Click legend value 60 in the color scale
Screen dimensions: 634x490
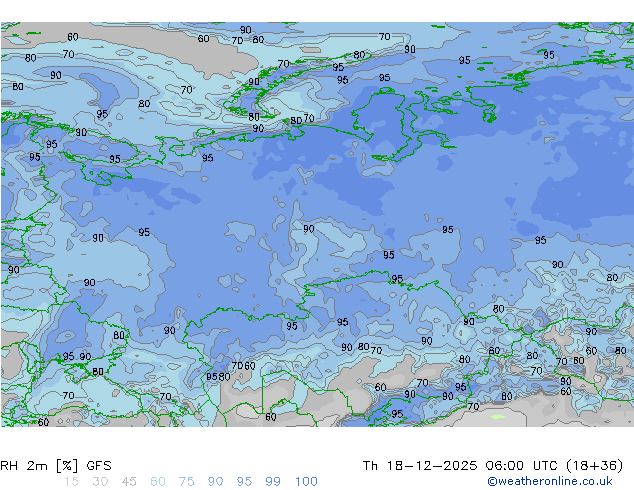tap(158, 482)
